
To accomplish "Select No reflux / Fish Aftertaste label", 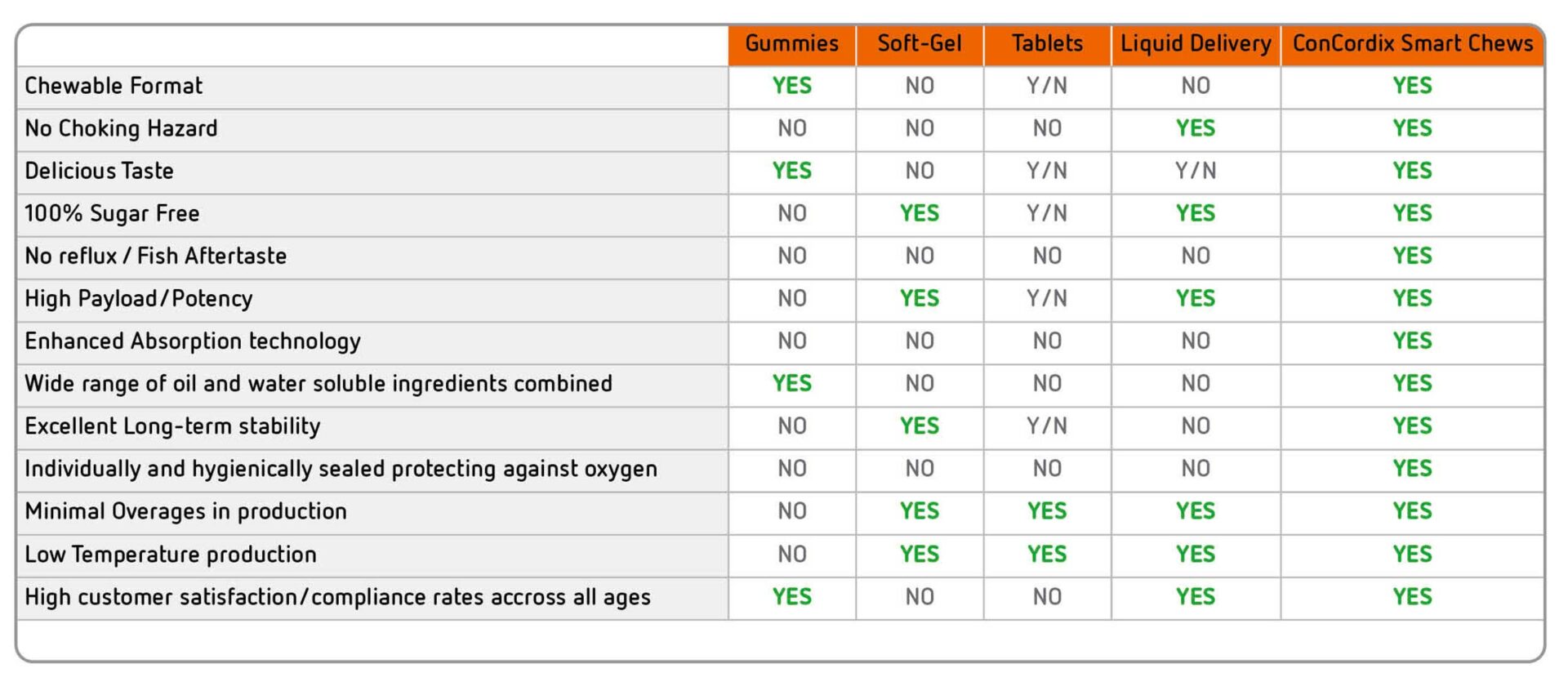I will pyautogui.click(x=155, y=256).
